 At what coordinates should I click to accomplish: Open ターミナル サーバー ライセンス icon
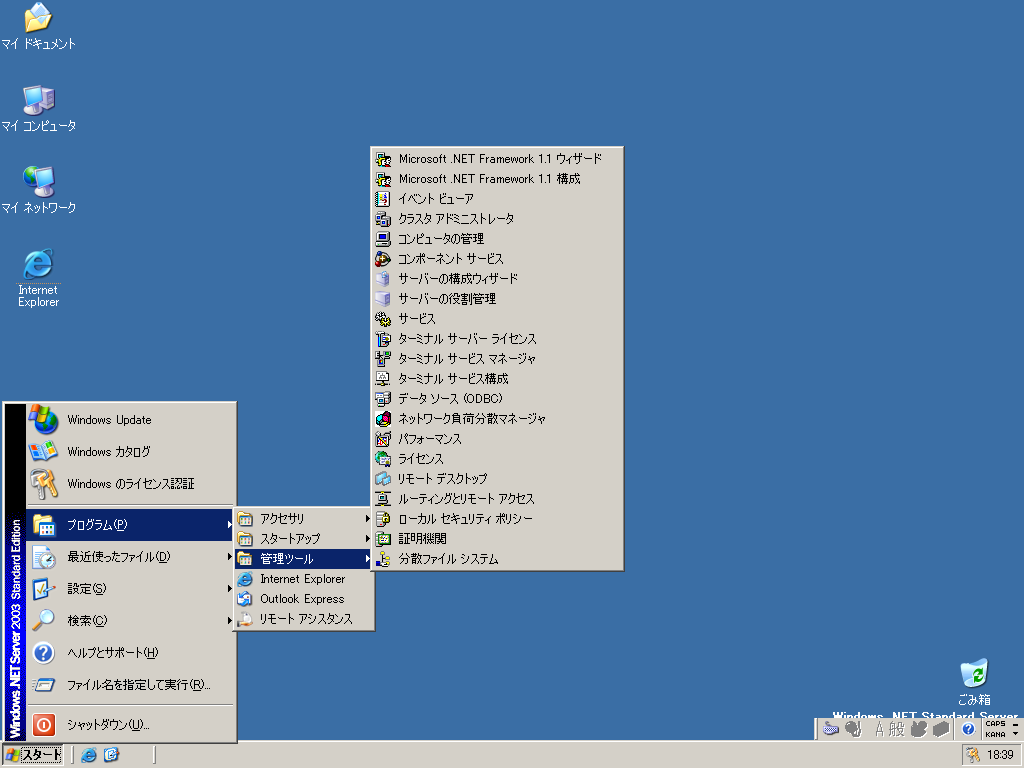coord(383,339)
